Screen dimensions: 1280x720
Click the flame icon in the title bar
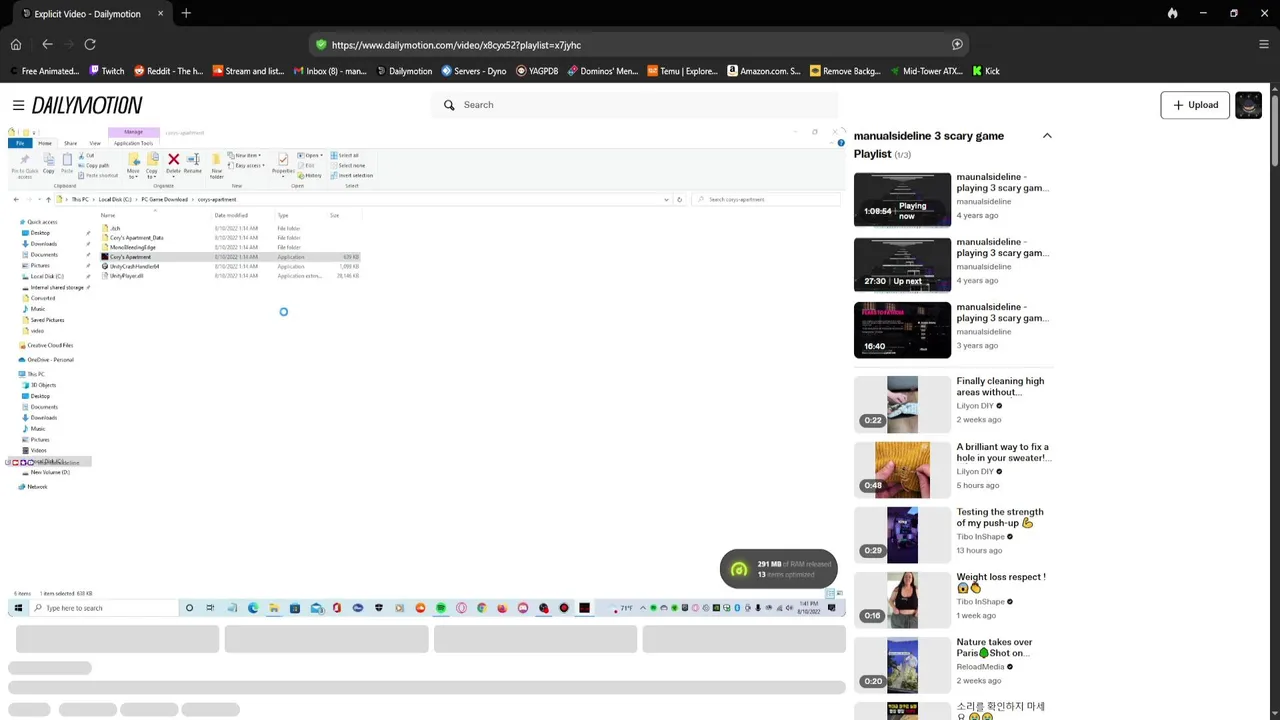pyautogui.click(x=1172, y=13)
